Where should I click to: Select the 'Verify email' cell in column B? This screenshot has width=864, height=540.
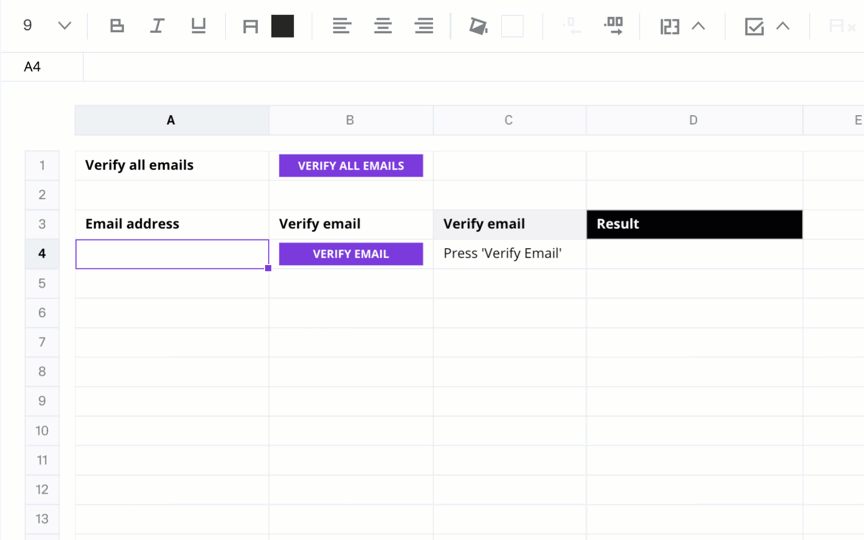(x=351, y=224)
